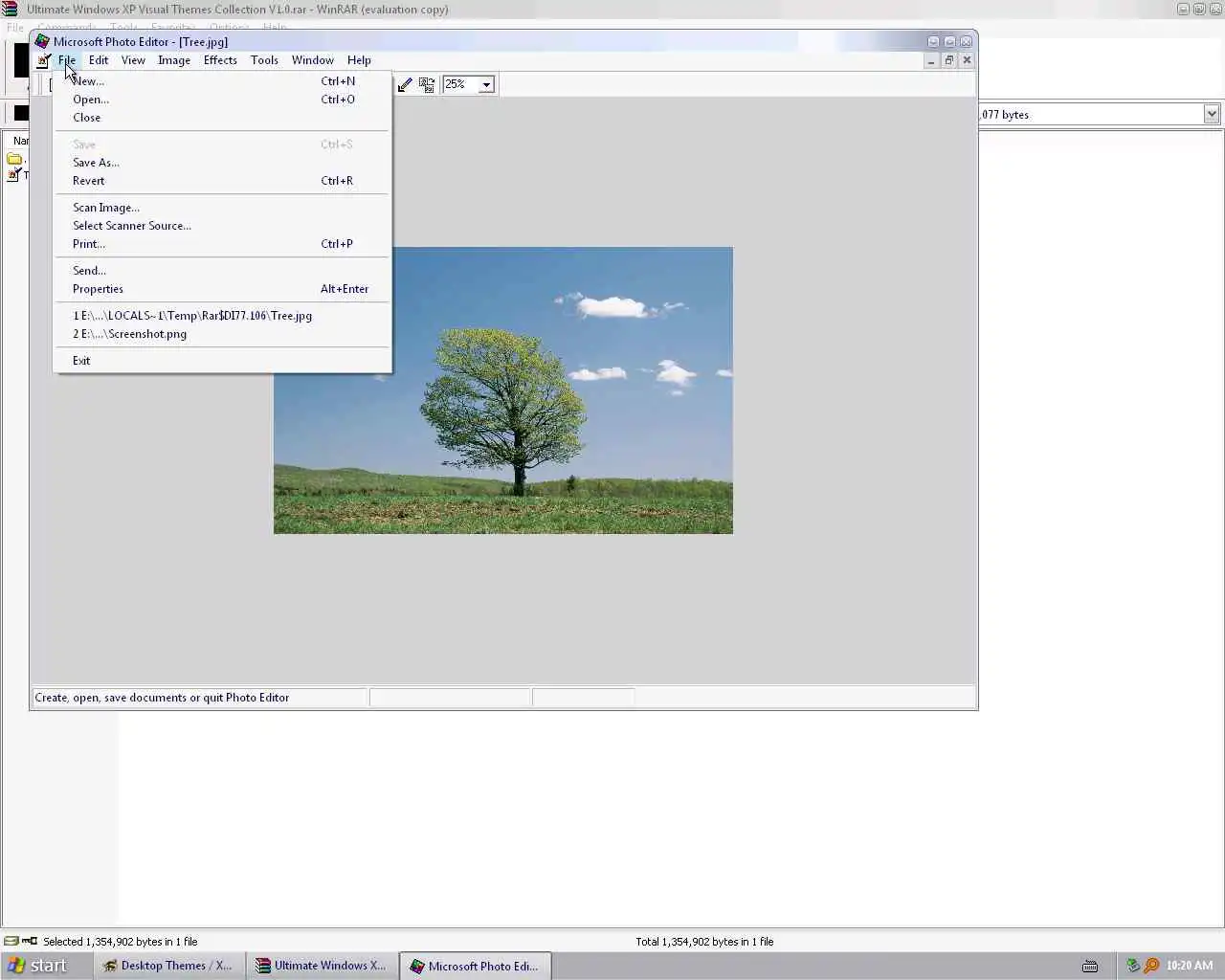
Task: Open the 25% zoom dropdown
Action: pyautogui.click(x=486, y=84)
